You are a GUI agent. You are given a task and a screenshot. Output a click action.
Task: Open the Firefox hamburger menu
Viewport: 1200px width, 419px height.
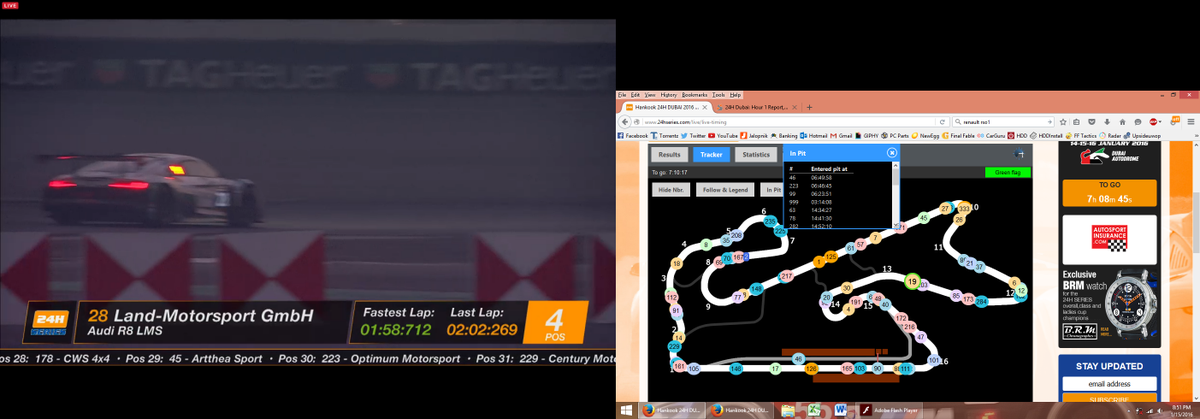click(1190, 122)
